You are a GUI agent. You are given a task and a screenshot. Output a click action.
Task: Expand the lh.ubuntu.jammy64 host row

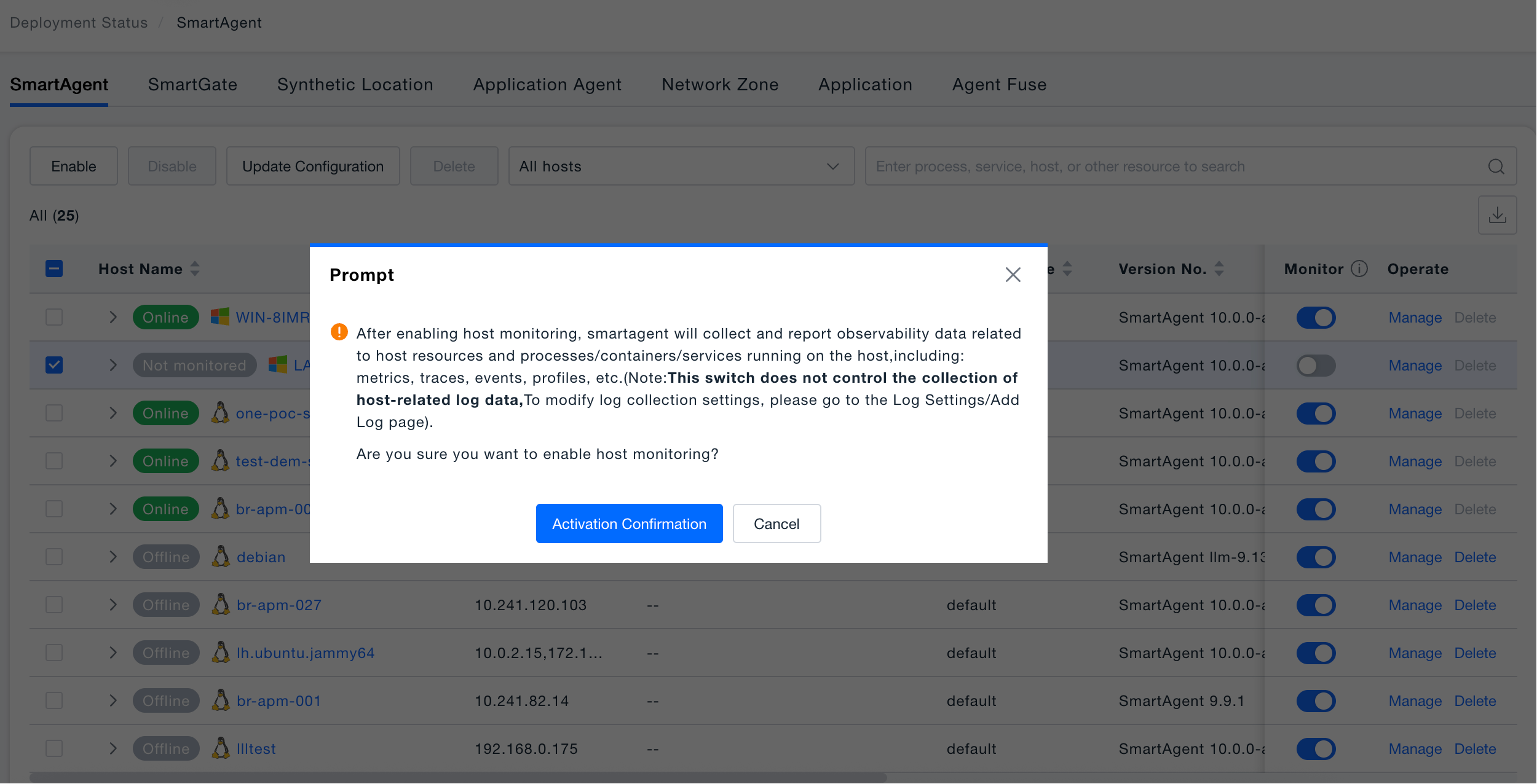pyautogui.click(x=113, y=653)
